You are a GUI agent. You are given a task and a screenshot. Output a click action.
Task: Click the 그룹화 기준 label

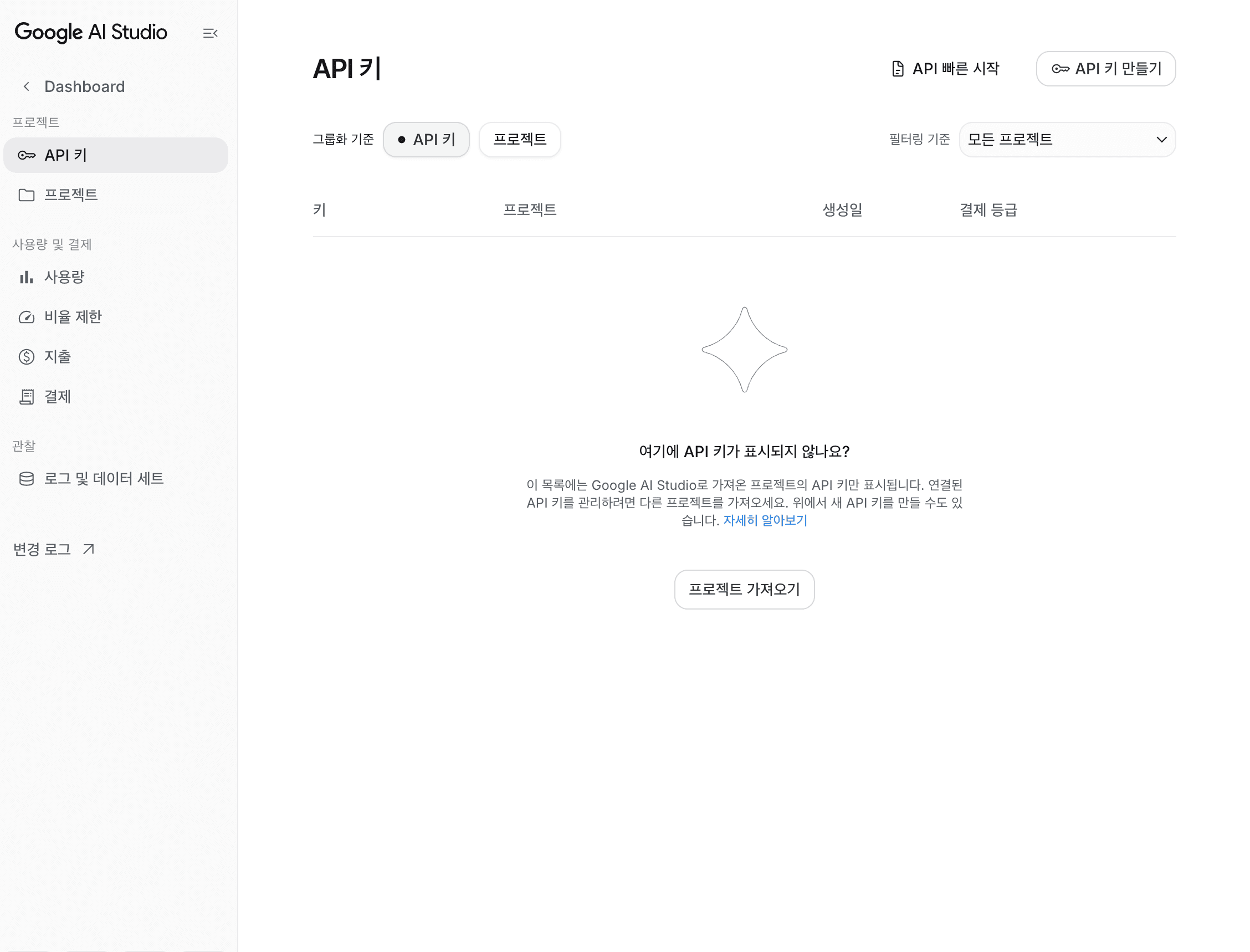tap(343, 140)
